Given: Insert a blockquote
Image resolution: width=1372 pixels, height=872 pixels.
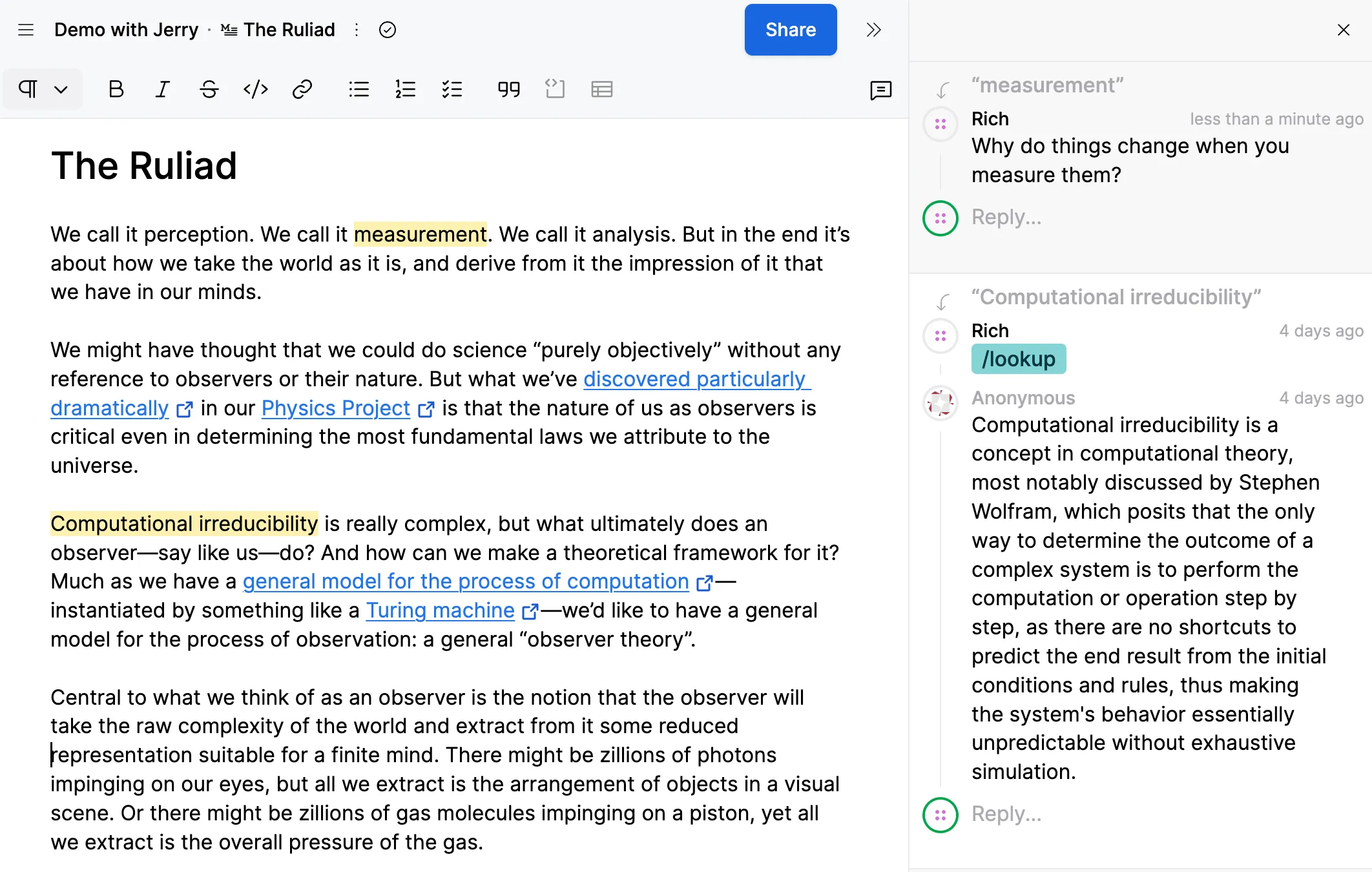Looking at the screenshot, I should point(508,89).
